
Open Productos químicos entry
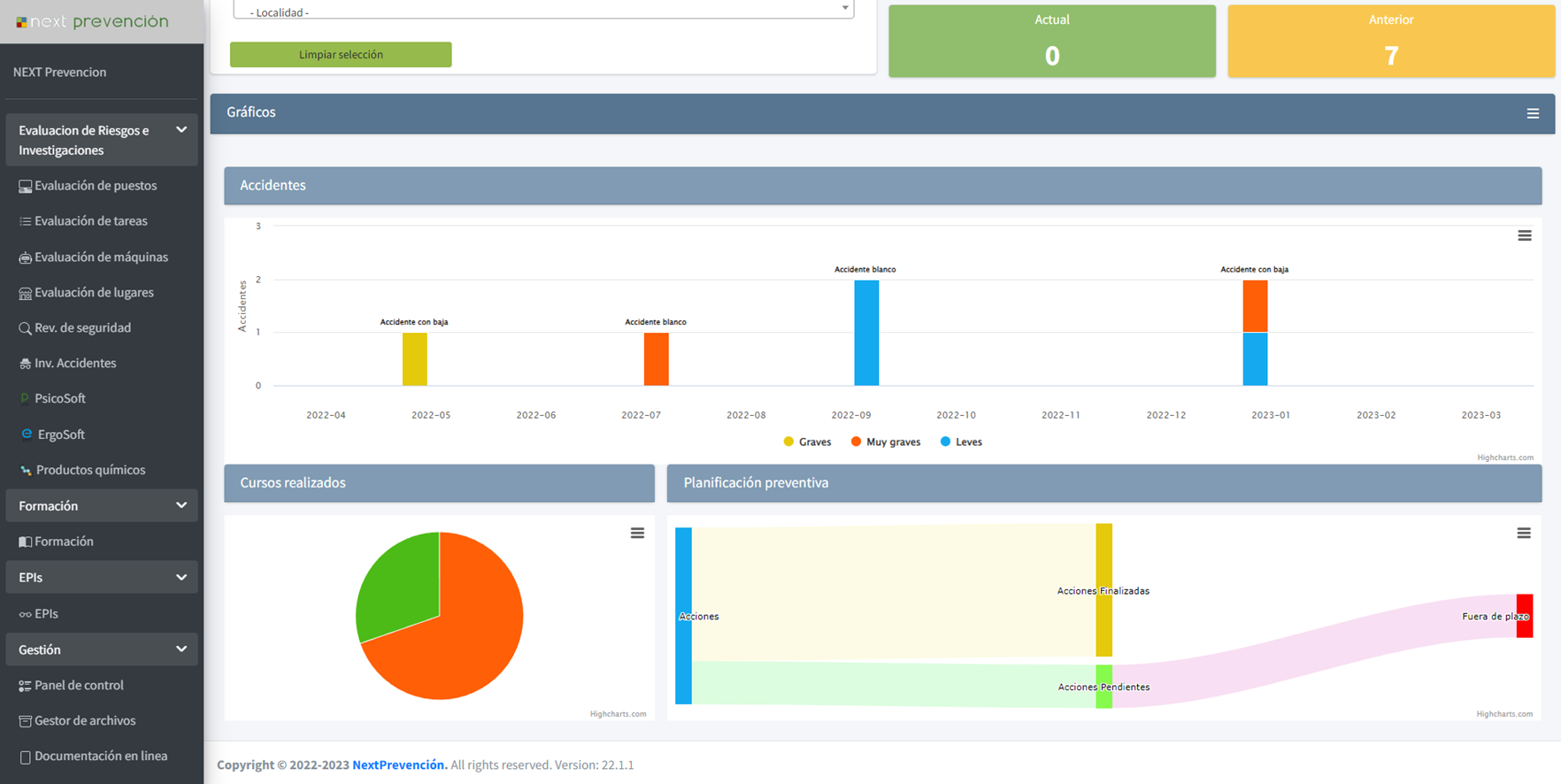pyautogui.click(x=82, y=470)
